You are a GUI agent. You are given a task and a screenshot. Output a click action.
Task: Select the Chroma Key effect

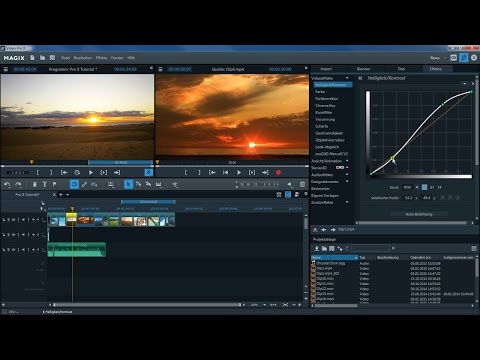pyautogui.click(x=325, y=105)
